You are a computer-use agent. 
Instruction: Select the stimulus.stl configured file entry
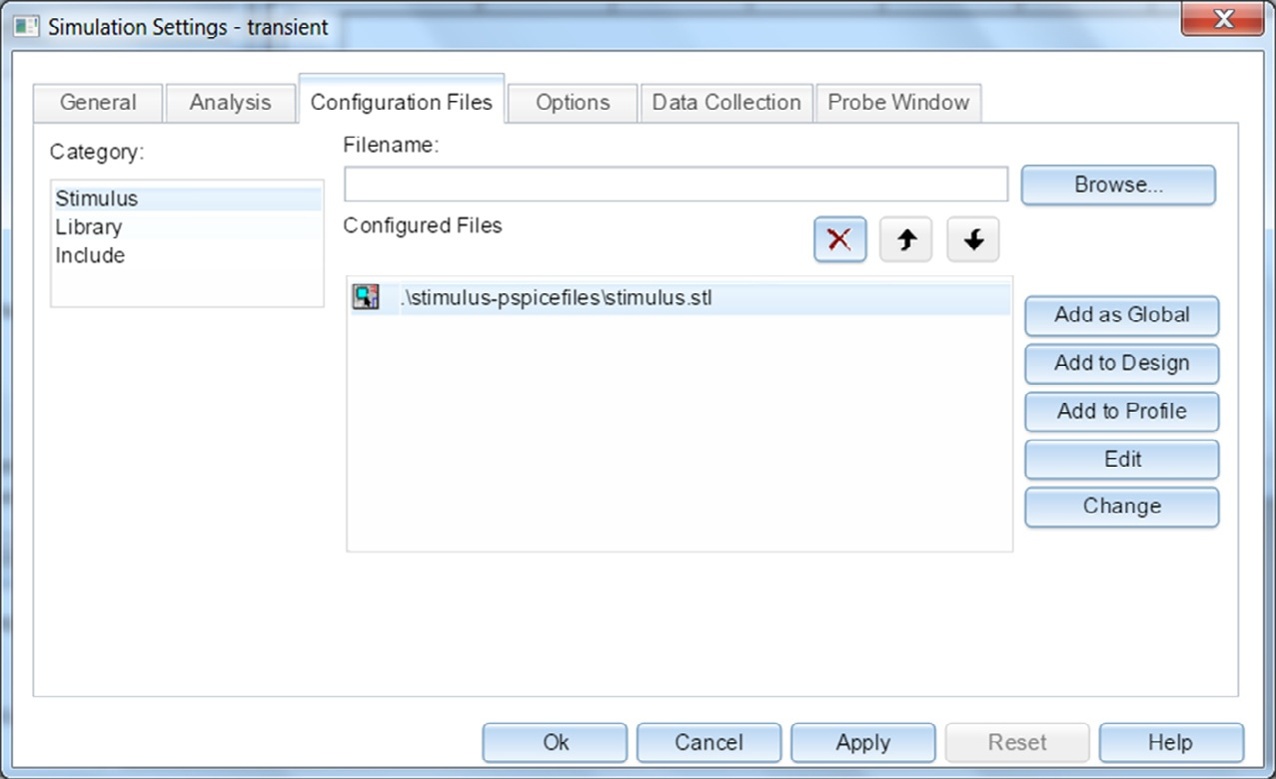[x=556, y=298]
